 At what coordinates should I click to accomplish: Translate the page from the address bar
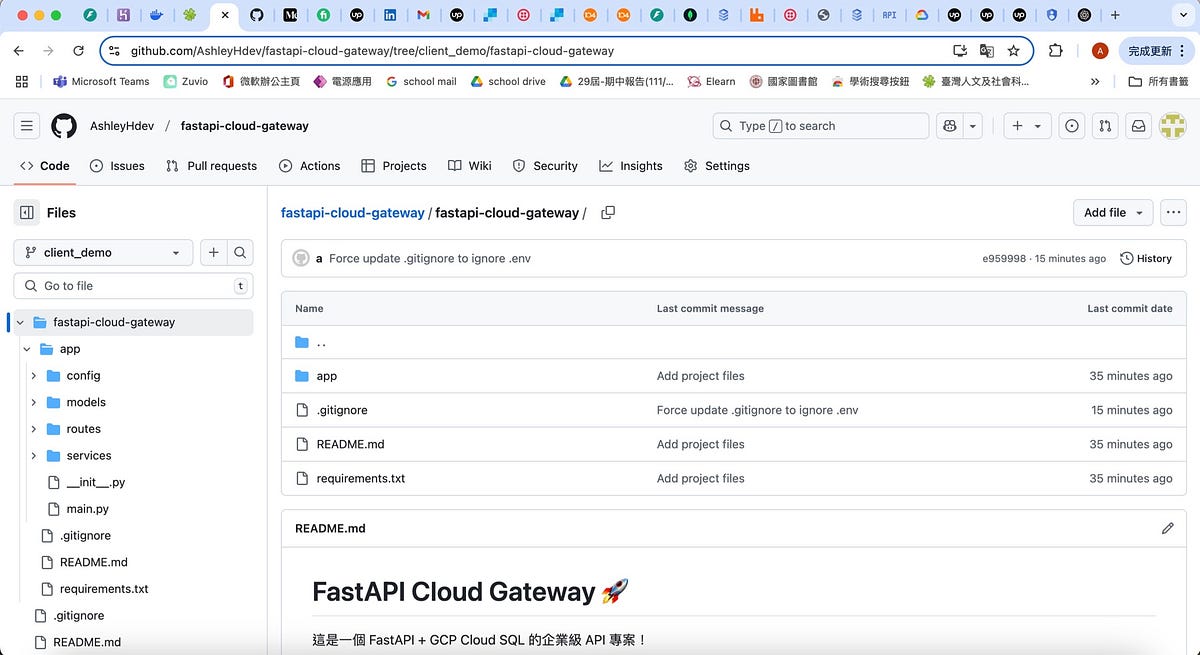coord(985,50)
